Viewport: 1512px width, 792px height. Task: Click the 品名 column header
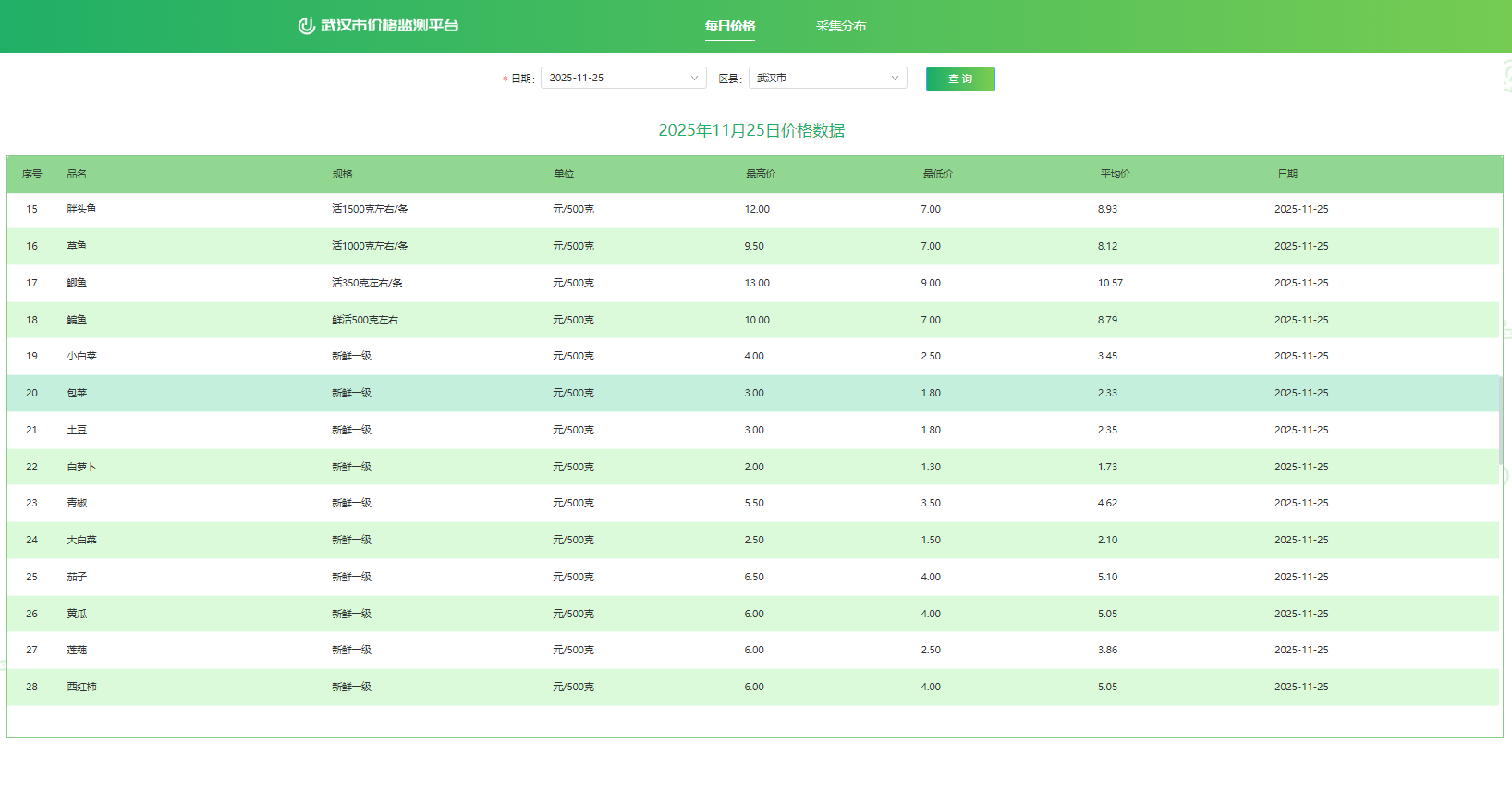pyautogui.click(x=77, y=174)
